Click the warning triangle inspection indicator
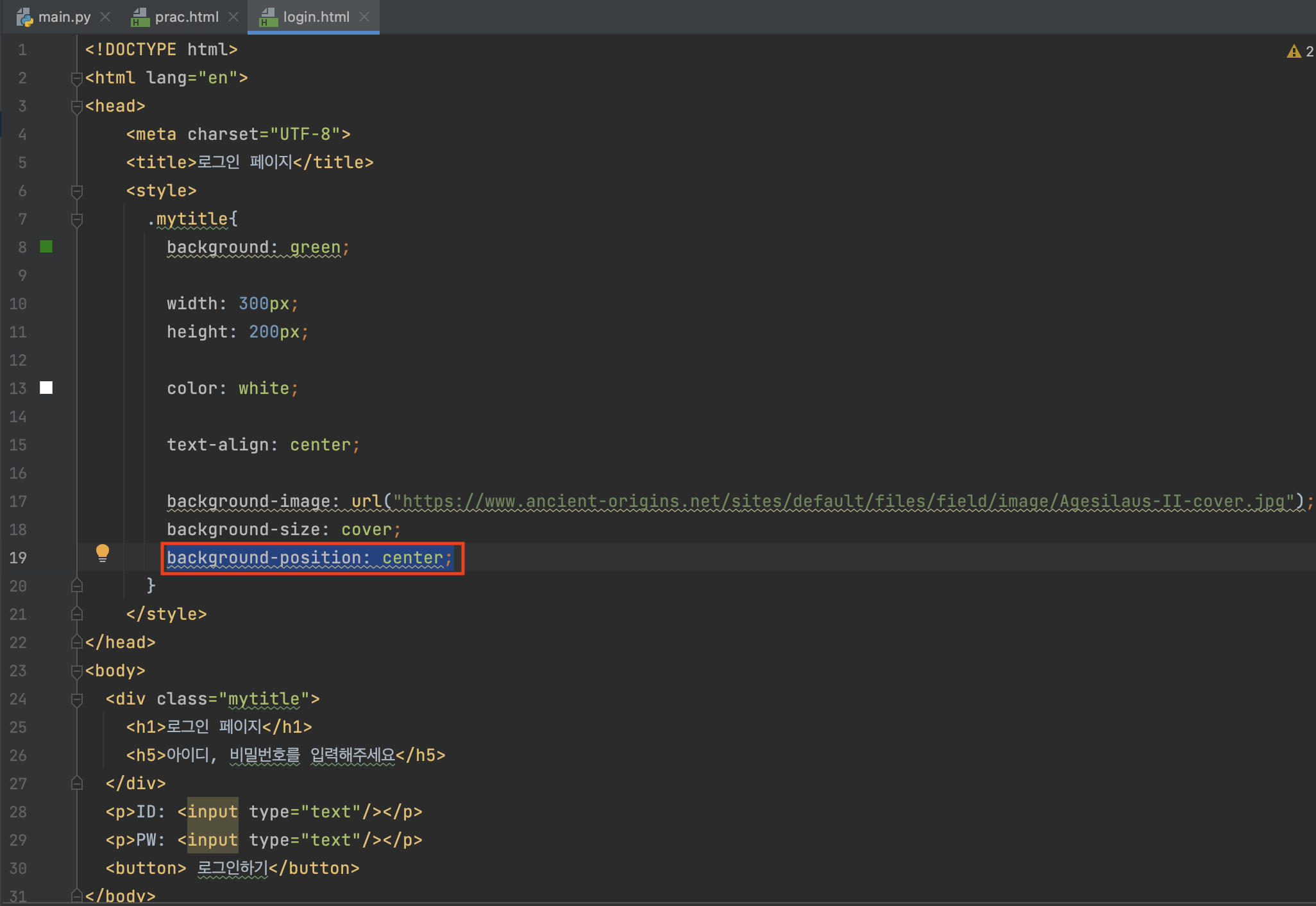The height and width of the screenshot is (906, 1316). (1293, 51)
